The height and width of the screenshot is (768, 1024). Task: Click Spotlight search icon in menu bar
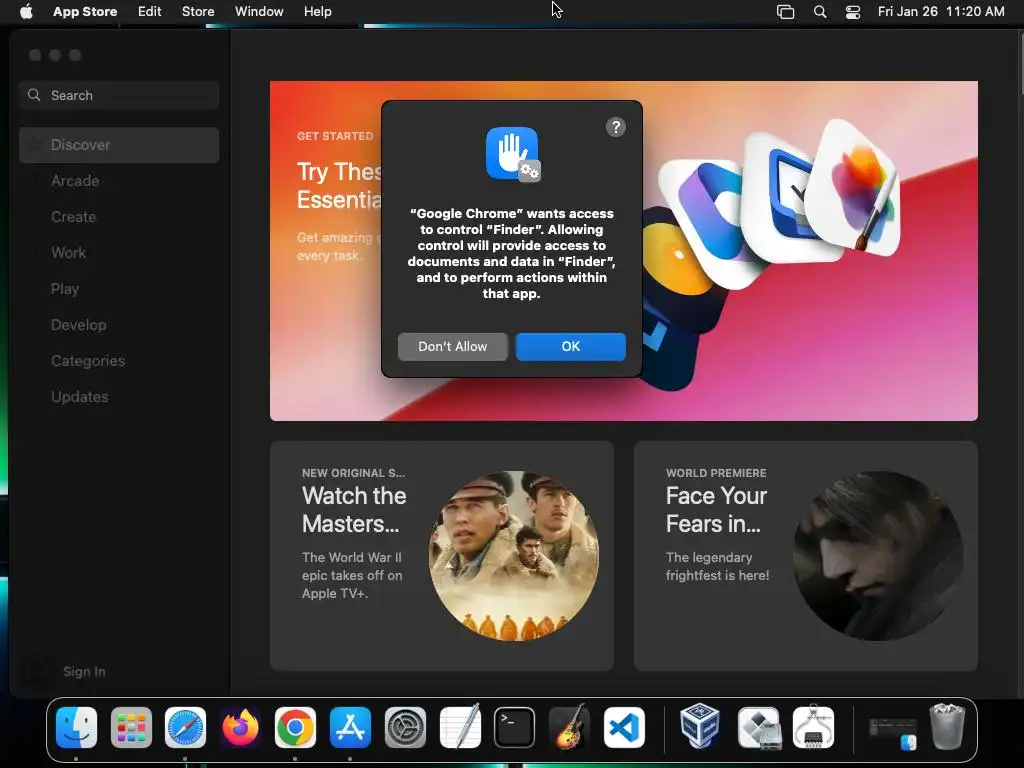click(820, 12)
